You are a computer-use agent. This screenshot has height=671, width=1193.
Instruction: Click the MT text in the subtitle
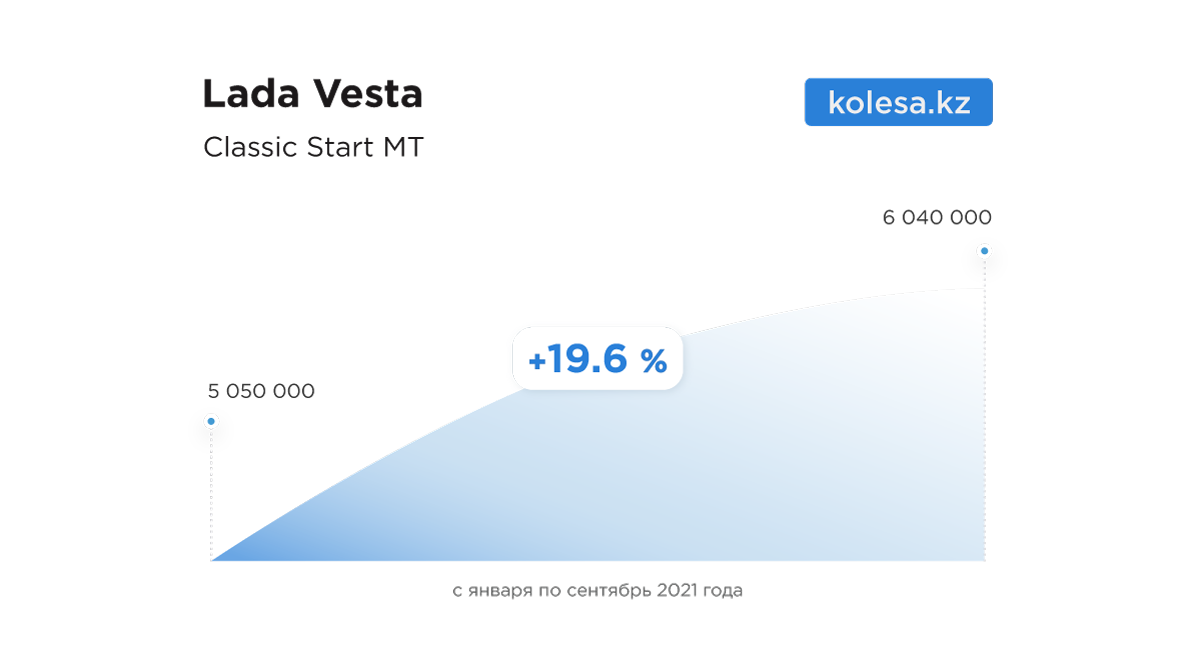pyautogui.click(x=403, y=147)
